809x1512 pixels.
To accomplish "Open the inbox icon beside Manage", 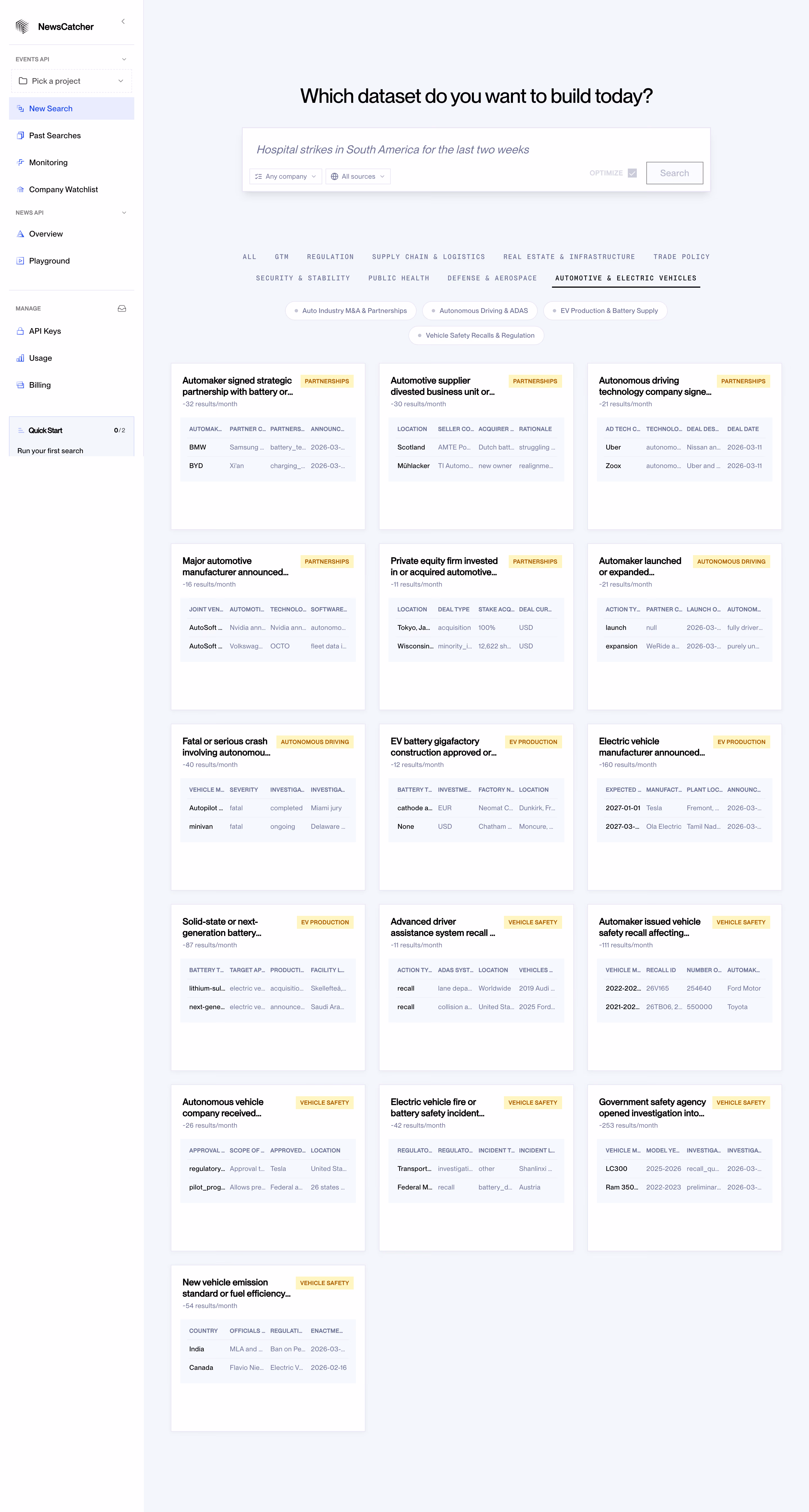I will (122, 309).
